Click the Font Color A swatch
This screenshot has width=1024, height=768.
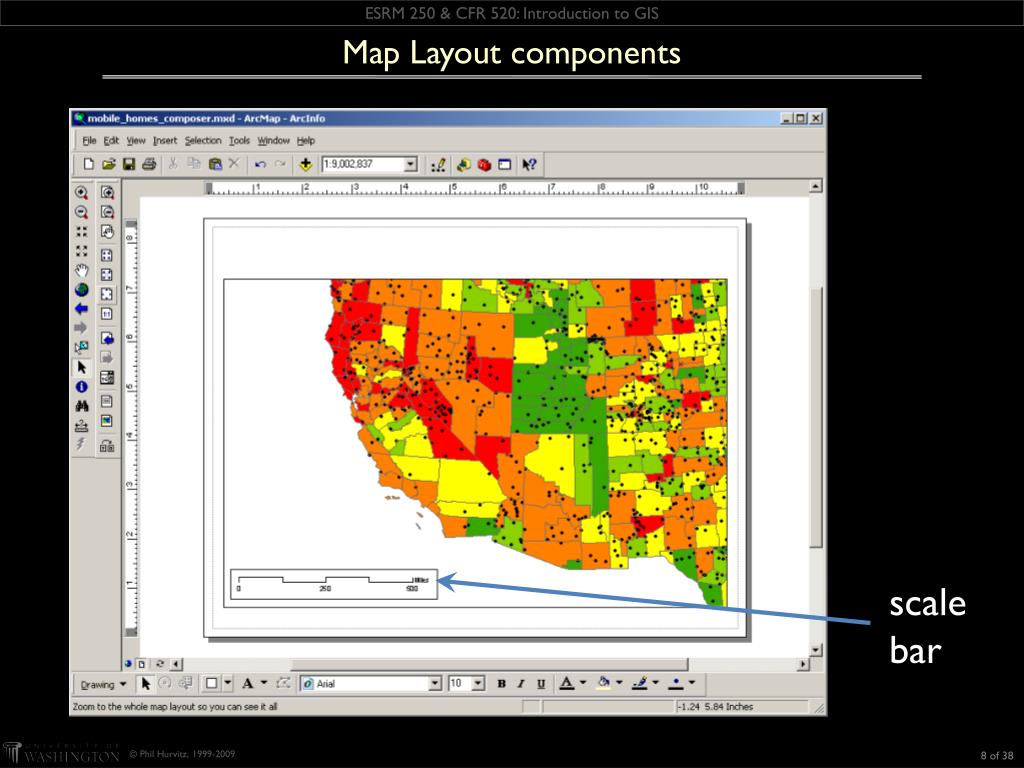pyautogui.click(x=567, y=684)
